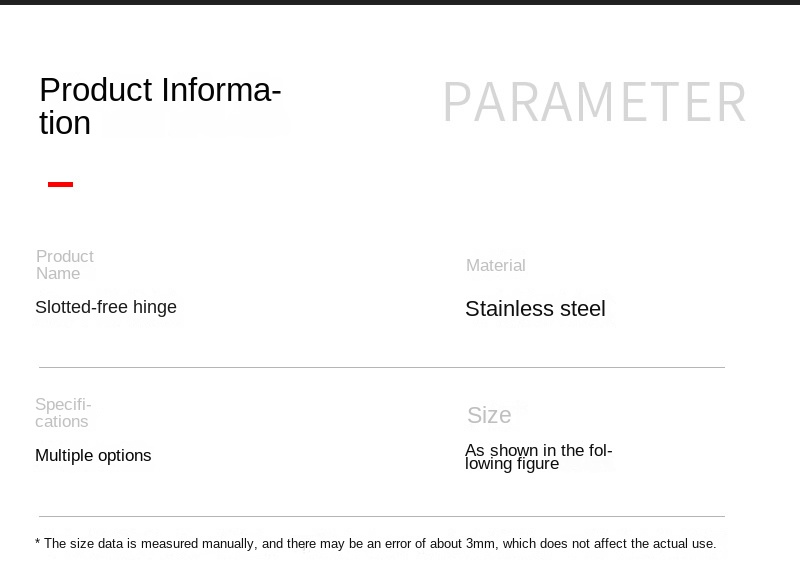This screenshot has height=571, width=800.
Task: Click the upper horizontal divider line
Action: [x=381, y=367]
